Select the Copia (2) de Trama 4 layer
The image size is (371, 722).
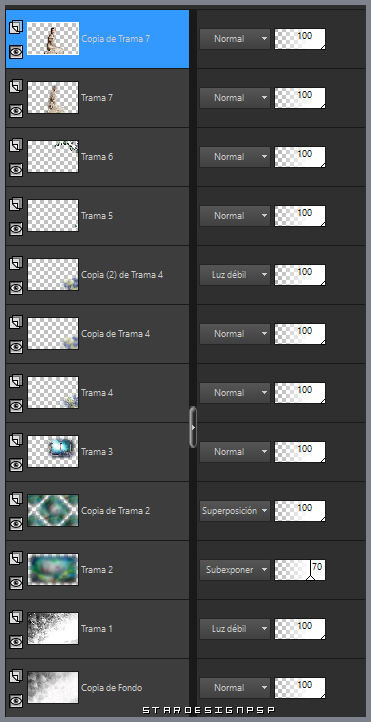[x=98, y=275]
